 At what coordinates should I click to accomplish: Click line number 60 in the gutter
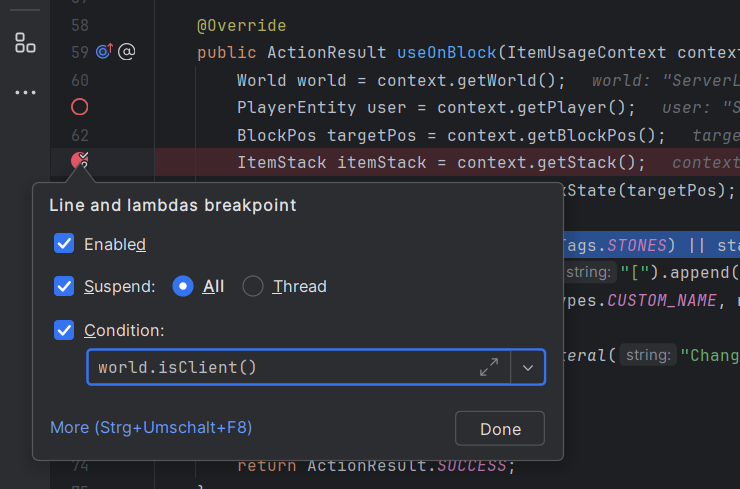(x=80, y=80)
